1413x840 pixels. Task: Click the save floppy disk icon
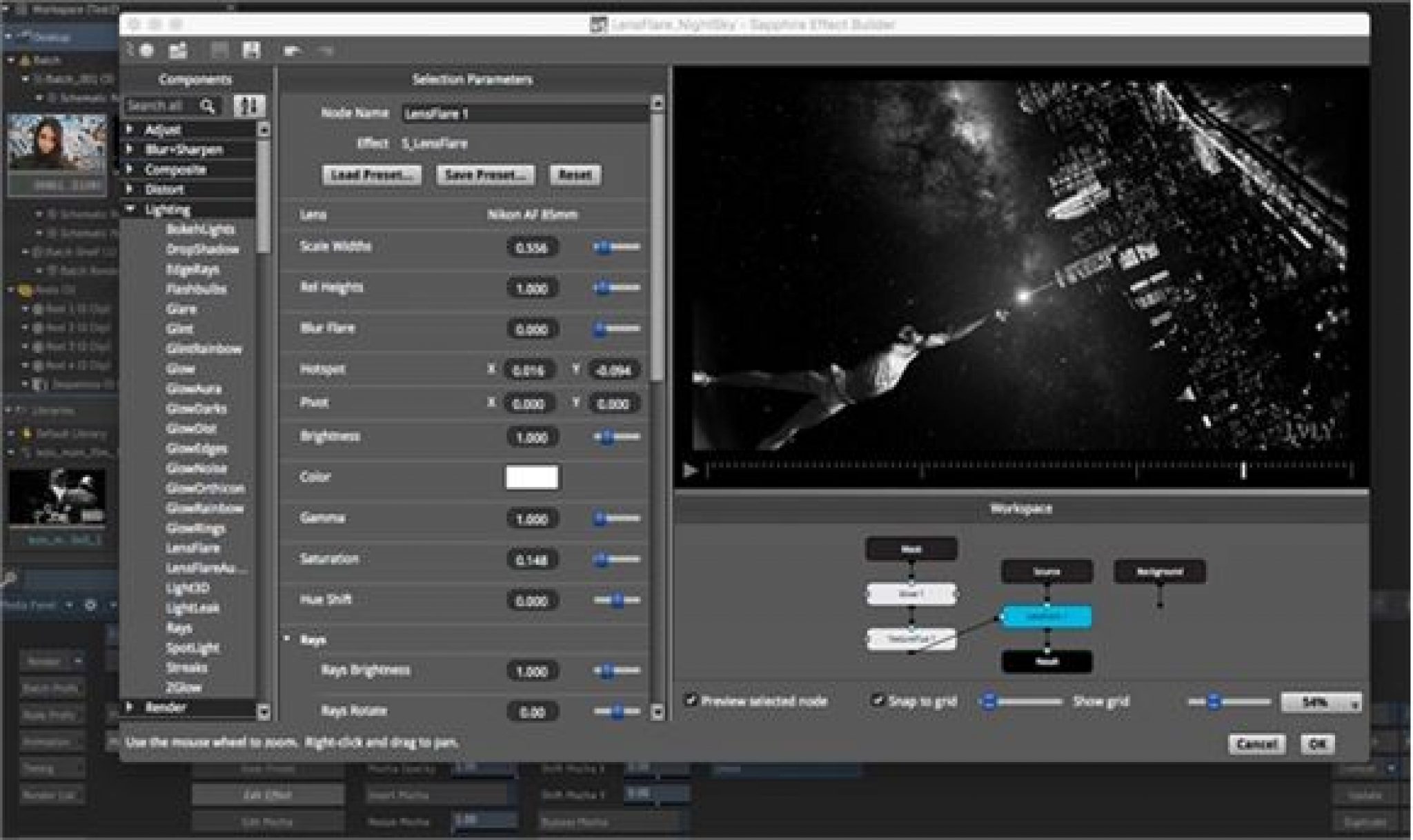click(x=252, y=50)
